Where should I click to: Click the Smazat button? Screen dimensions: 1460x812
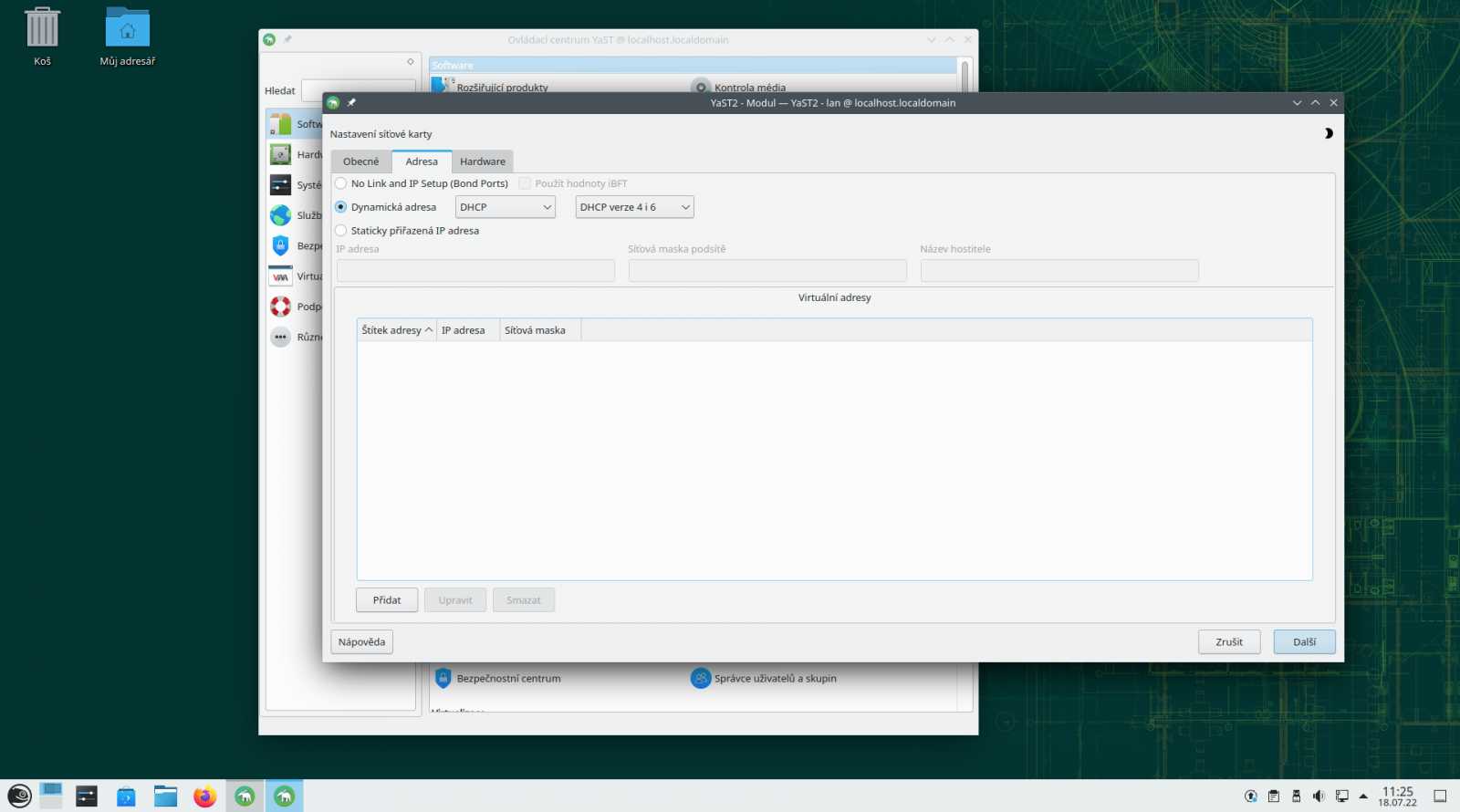tap(524, 600)
